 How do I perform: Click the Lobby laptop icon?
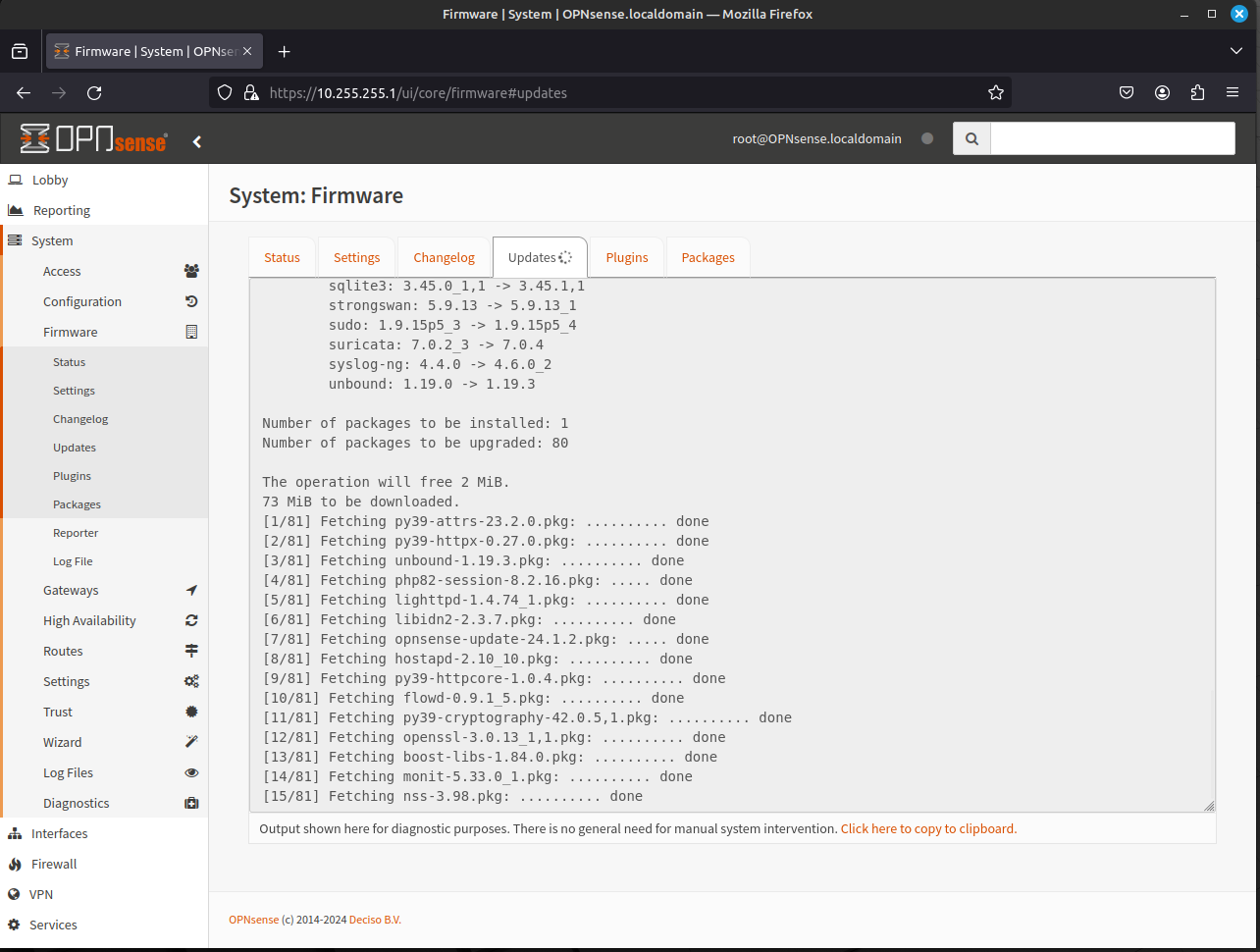[15, 180]
